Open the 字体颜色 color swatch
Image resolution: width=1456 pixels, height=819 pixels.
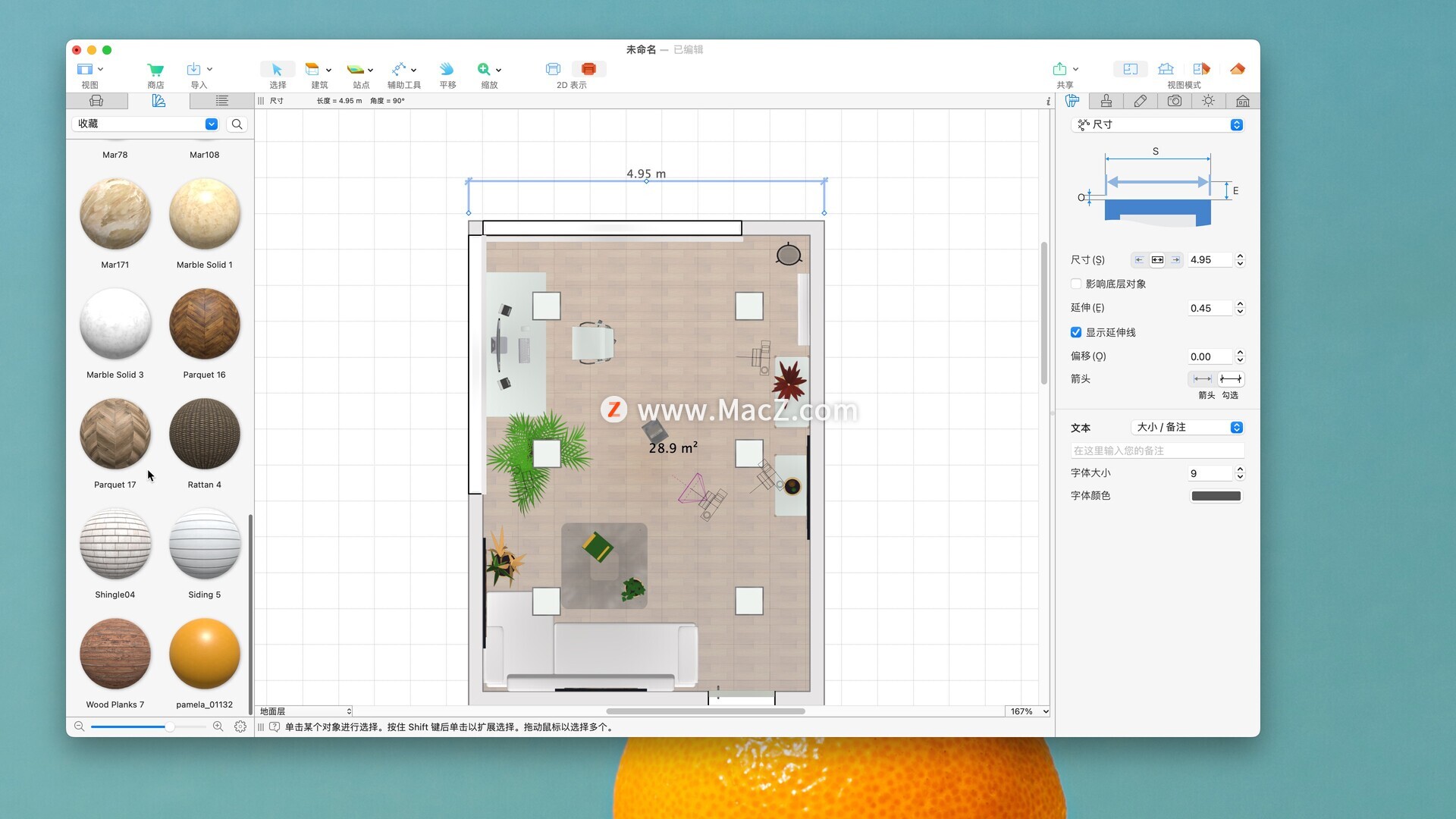pyautogui.click(x=1216, y=496)
